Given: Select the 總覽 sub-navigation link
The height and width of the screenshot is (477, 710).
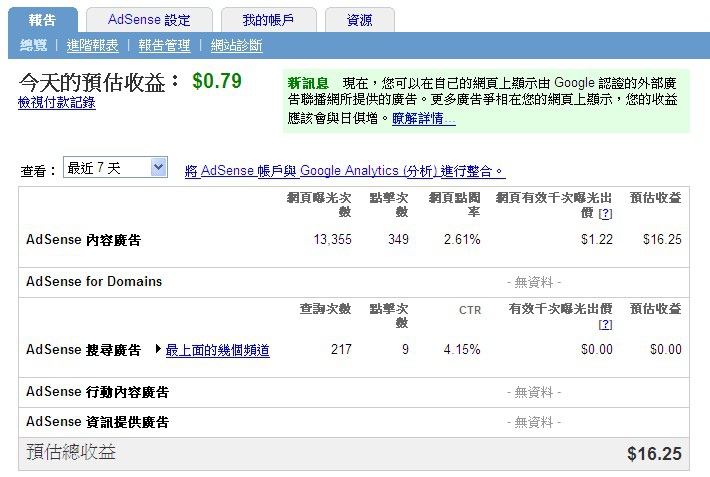Looking at the screenshot, I should click(x=33, y=45).
